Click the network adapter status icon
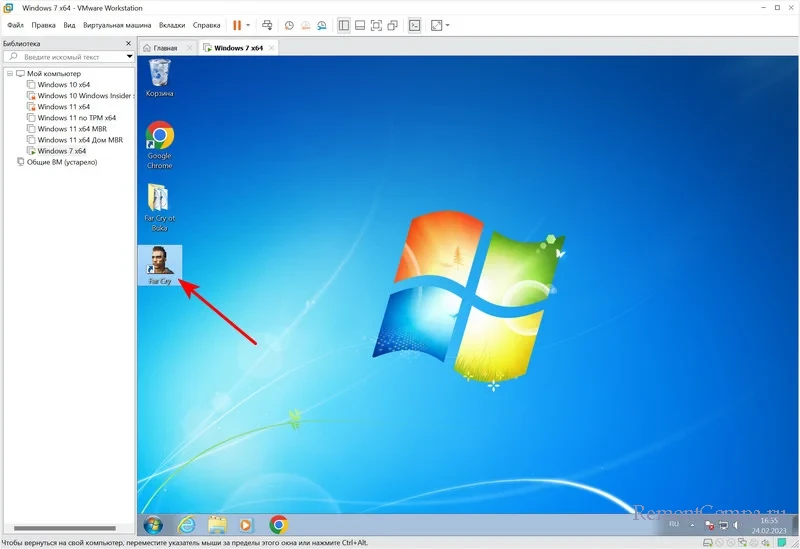The height and width of the screenshot is (549, 800). [x=742, y=543]
